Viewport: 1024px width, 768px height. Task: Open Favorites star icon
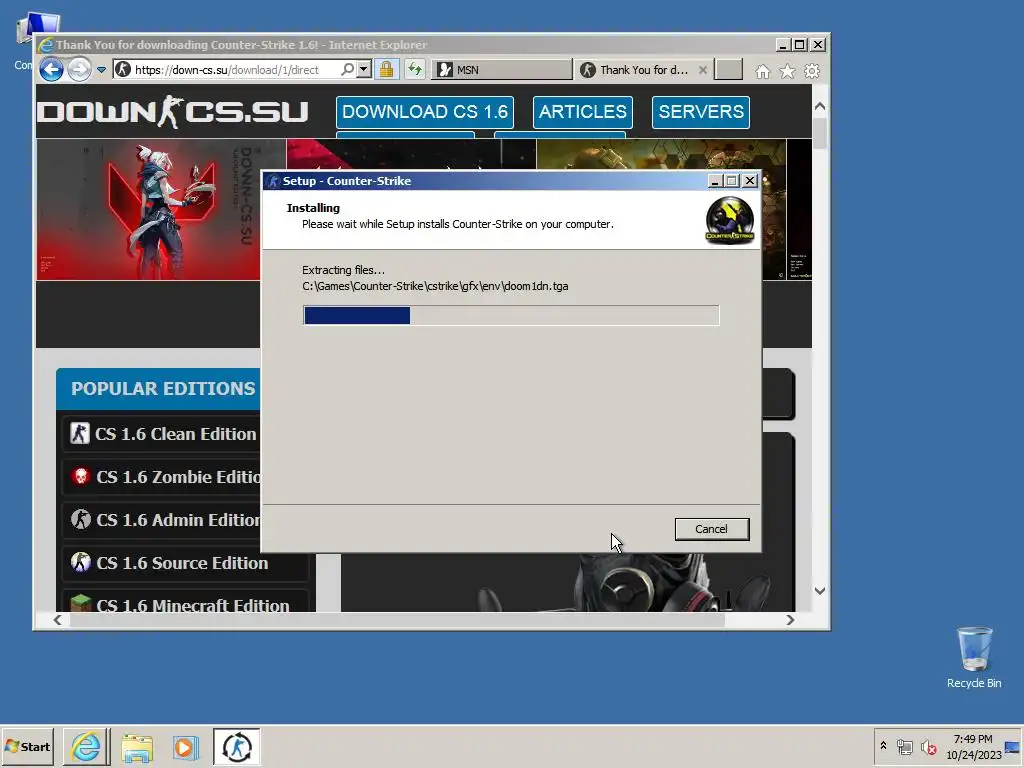pos(788,71)
